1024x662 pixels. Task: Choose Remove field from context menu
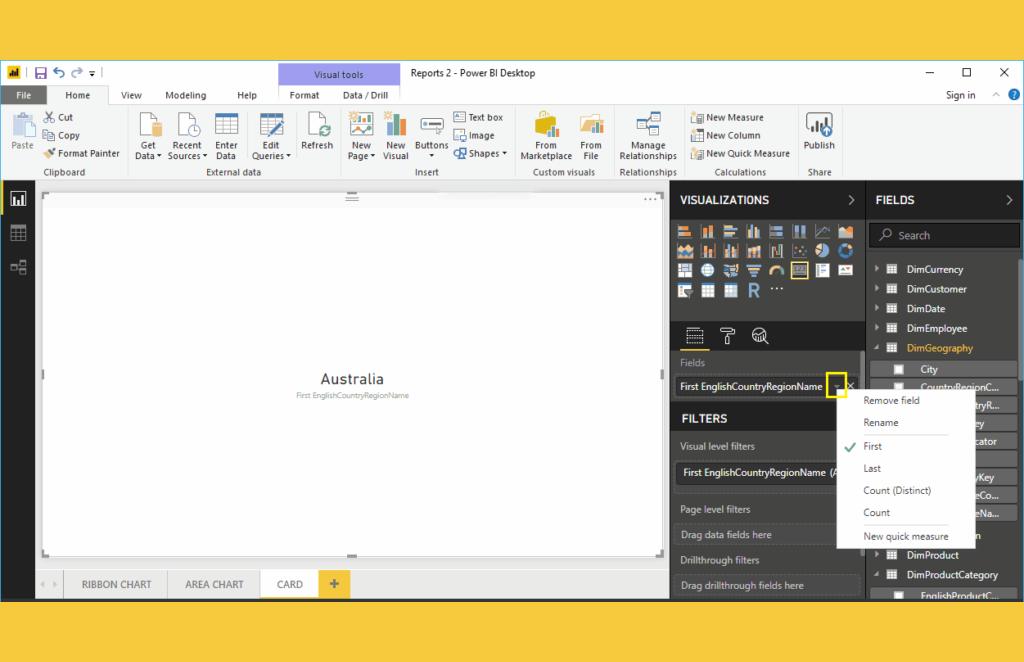[x=891, y=400]
